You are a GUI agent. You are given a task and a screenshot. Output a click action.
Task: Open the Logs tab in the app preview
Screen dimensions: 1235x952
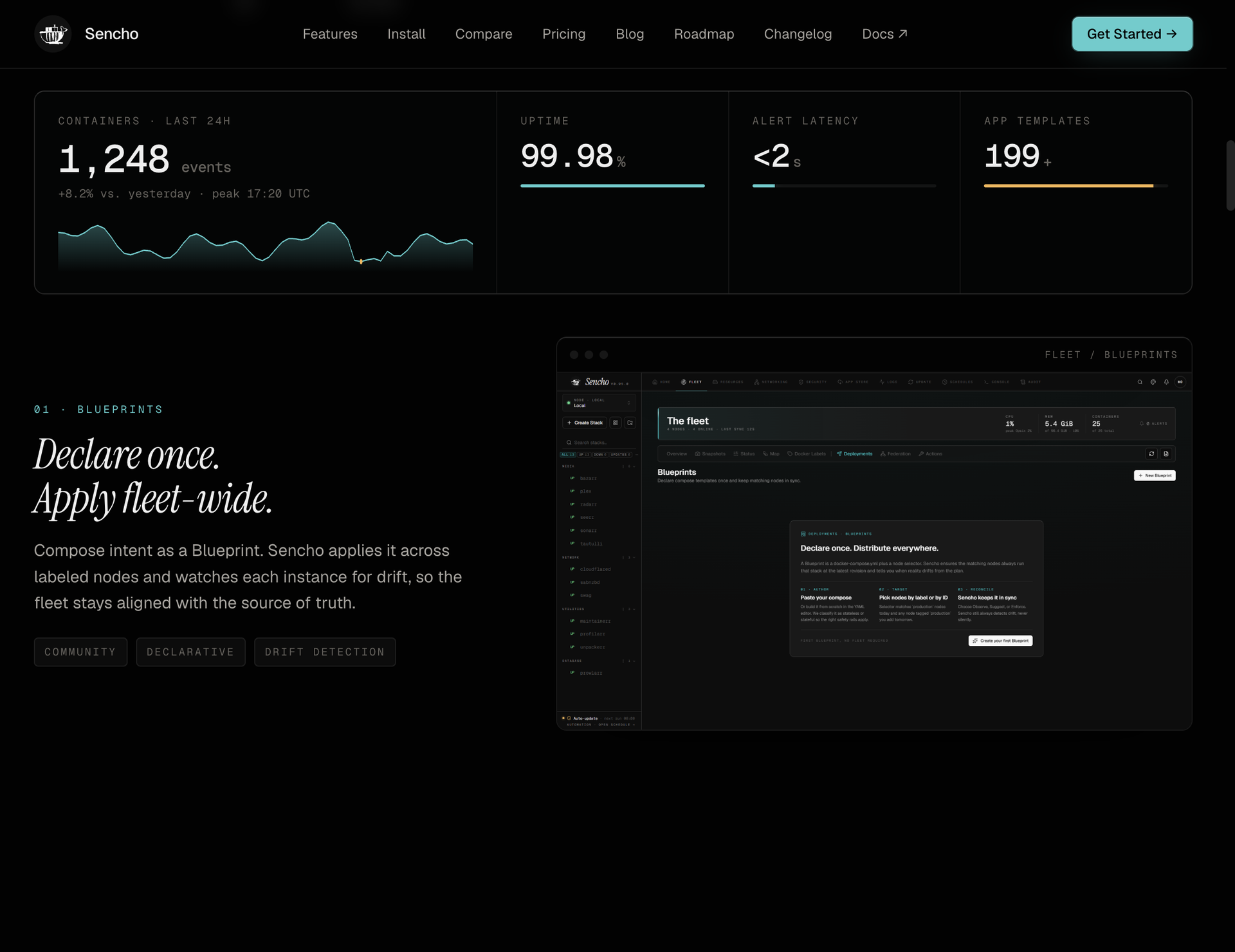(x=888, y=382)
